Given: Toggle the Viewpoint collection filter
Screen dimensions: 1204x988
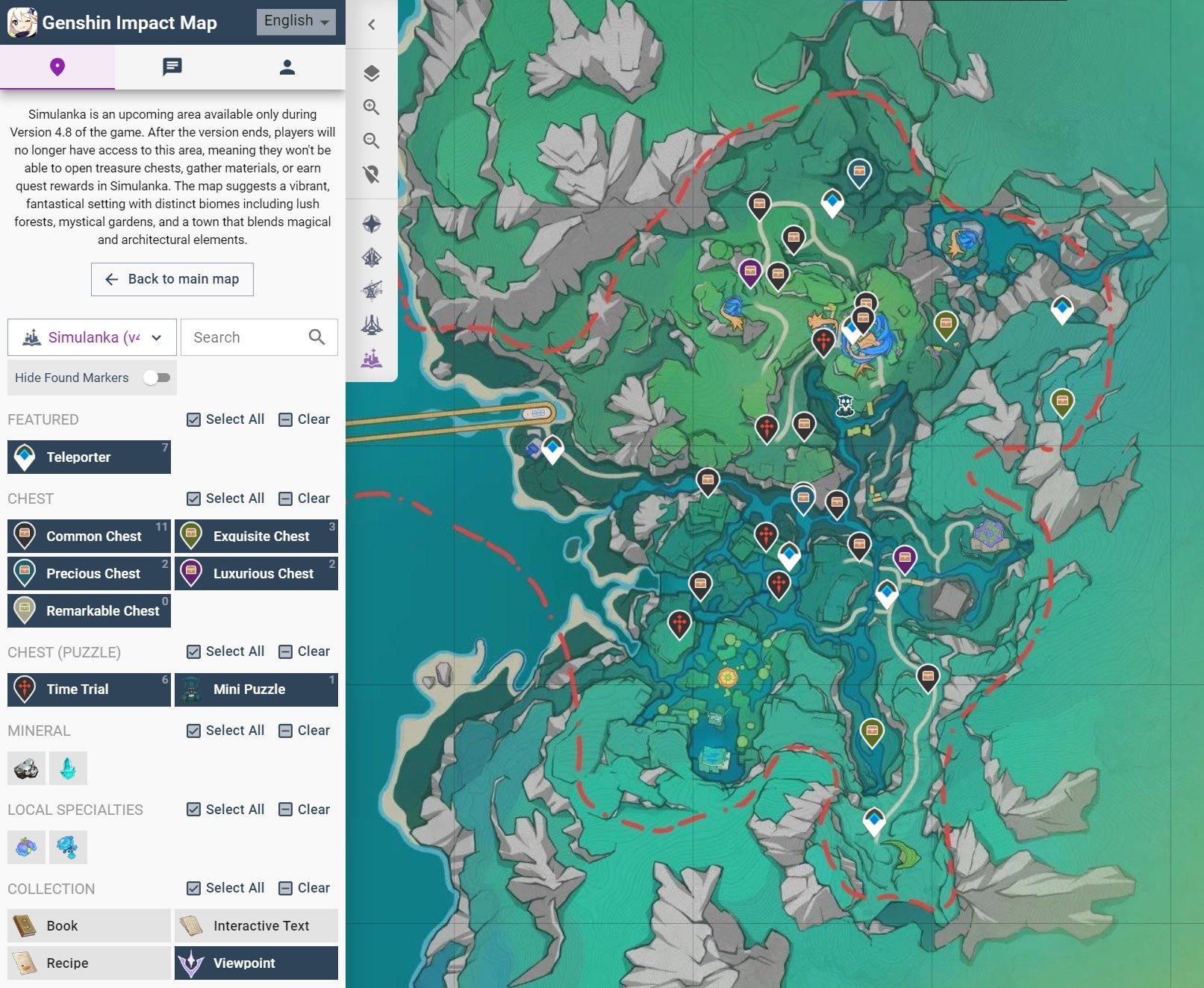Looking at the screenshot, I should (x=256, y=963).
